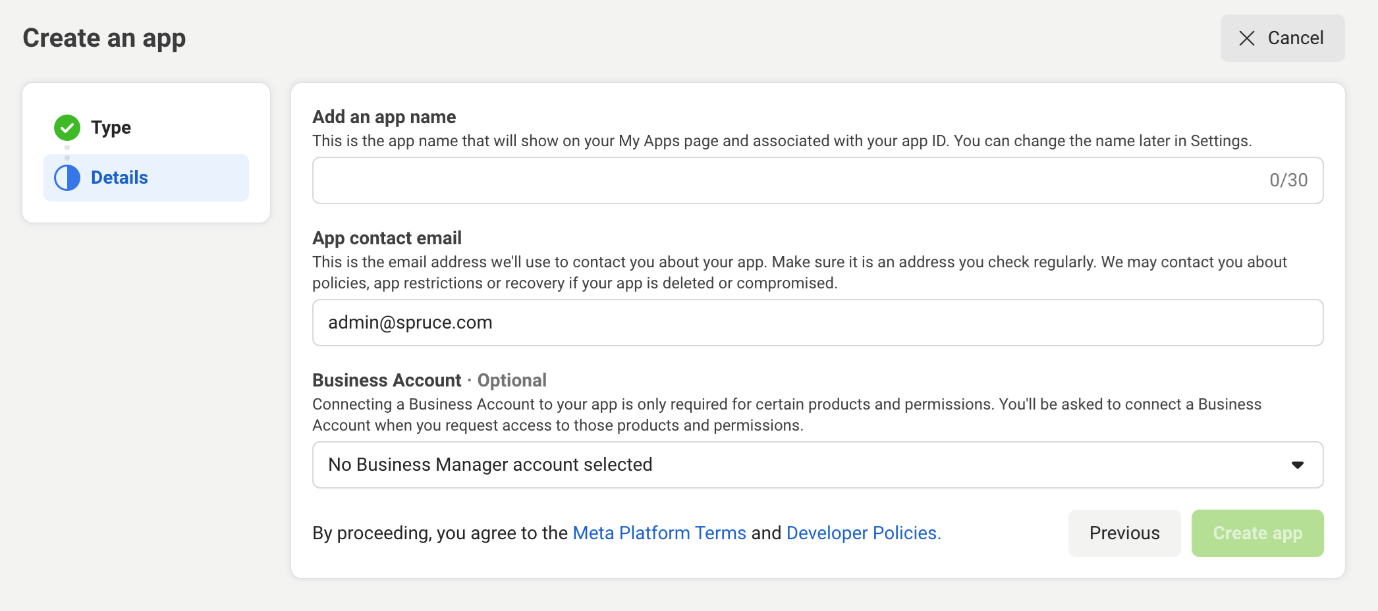
Task: Select the Details step in the sidebar
Action: (119, 178)
